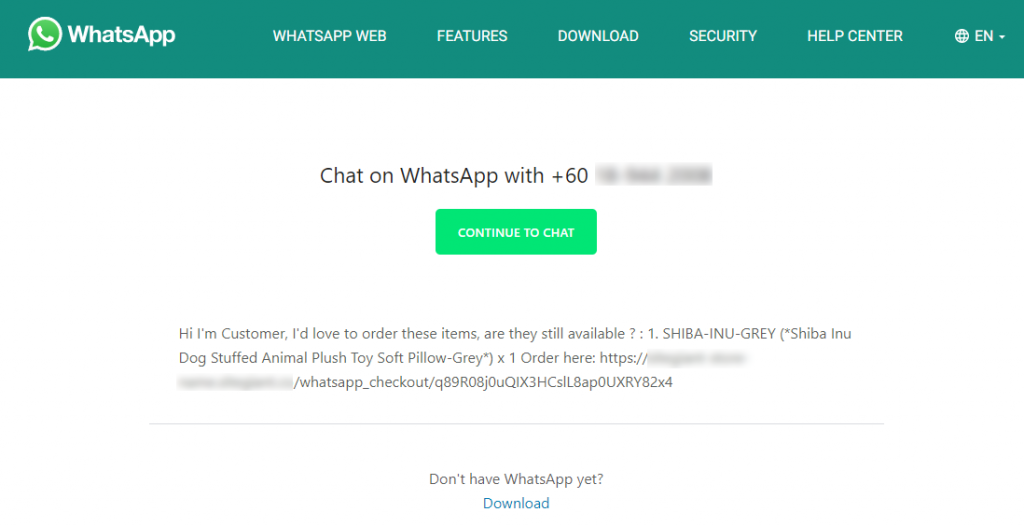Screen dimensions: 1024x526
Task: Follow the blue Download link below
Action: tap(516, 503)
